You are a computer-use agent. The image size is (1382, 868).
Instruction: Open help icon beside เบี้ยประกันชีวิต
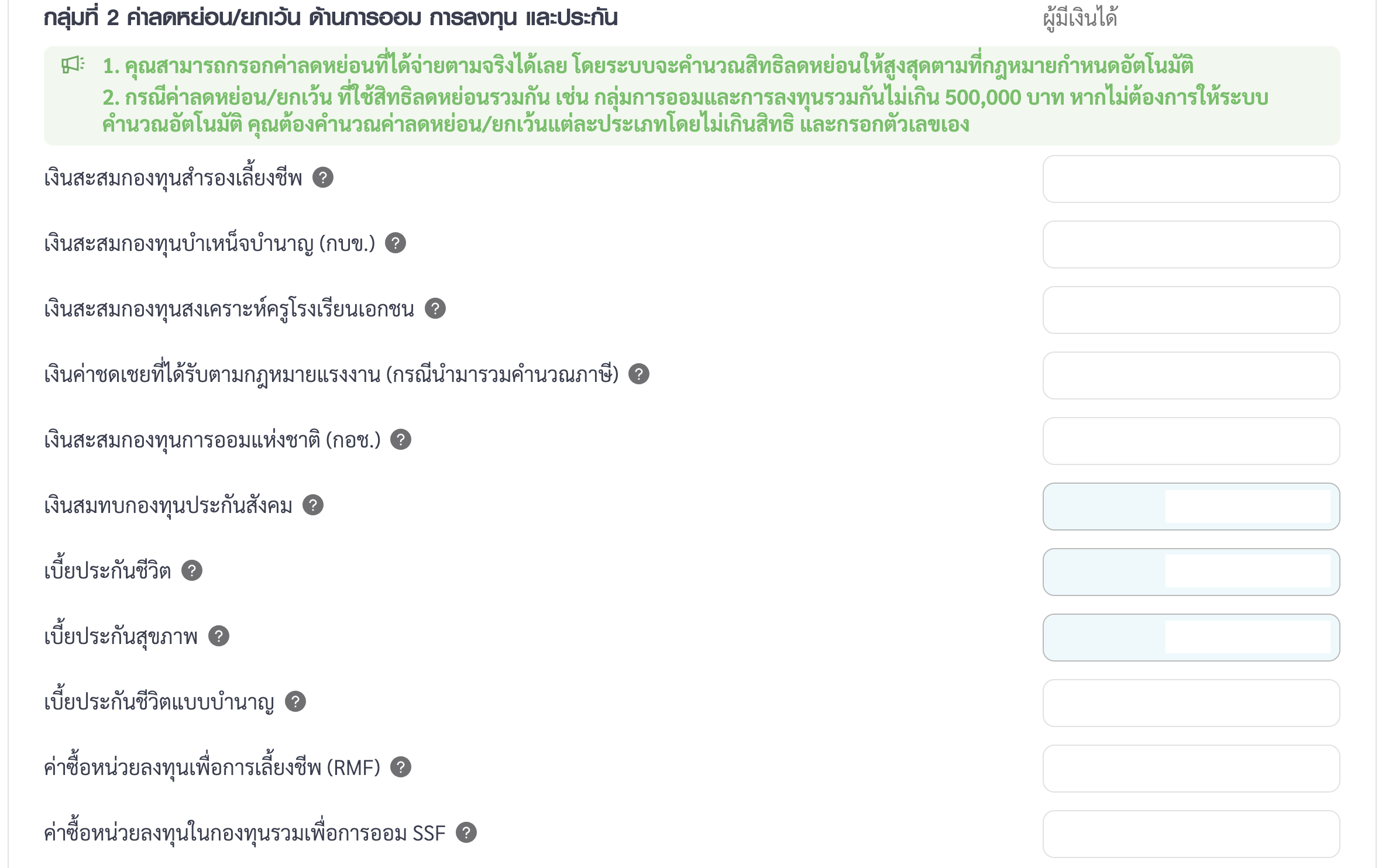[192, 570]
